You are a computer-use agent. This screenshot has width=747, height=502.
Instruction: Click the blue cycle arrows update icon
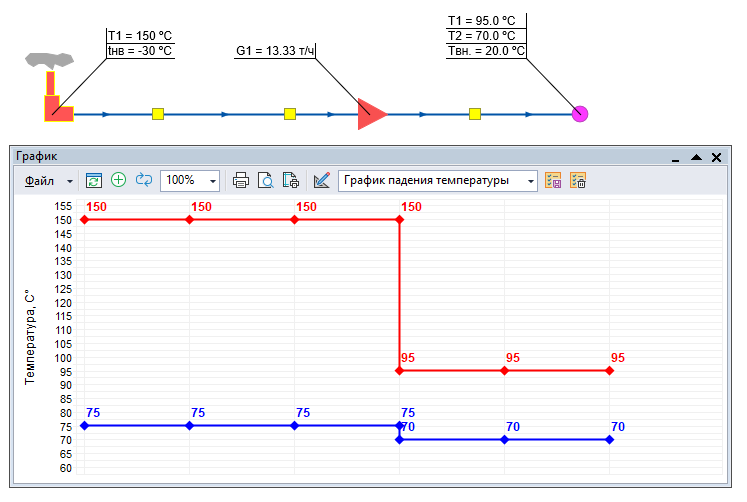point(143,180)
